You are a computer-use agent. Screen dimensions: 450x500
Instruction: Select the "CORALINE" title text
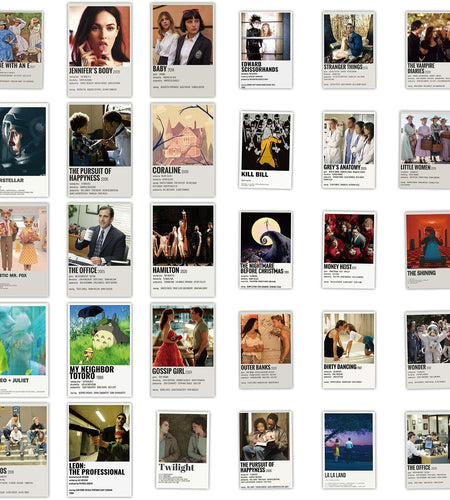167,170
